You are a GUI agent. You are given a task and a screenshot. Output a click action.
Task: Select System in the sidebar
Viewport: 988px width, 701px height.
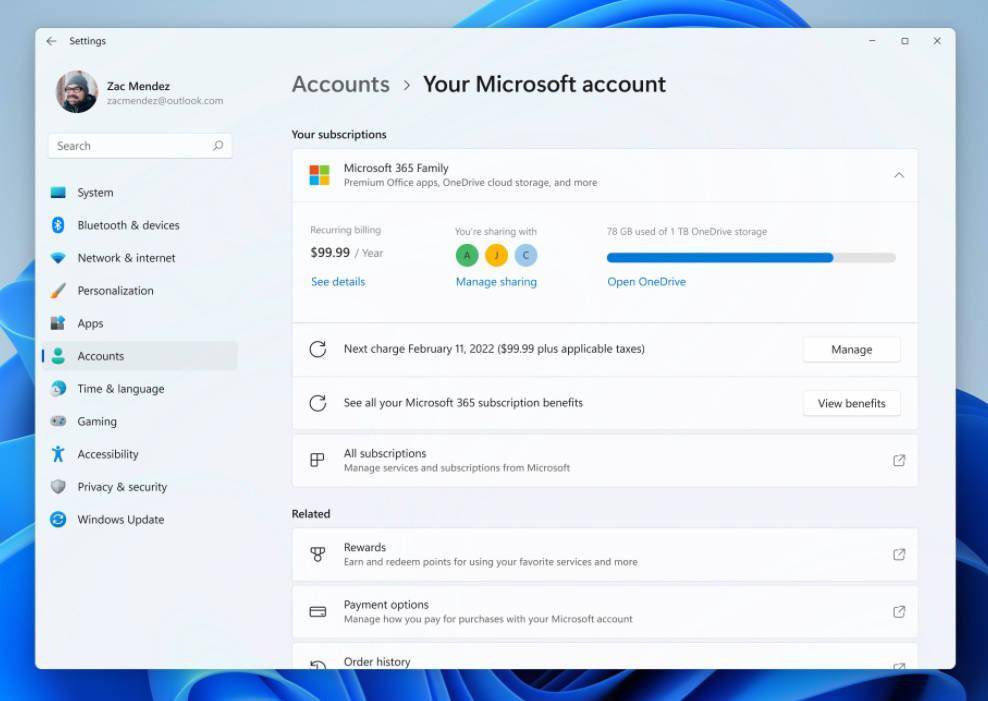tap(93, 192)
